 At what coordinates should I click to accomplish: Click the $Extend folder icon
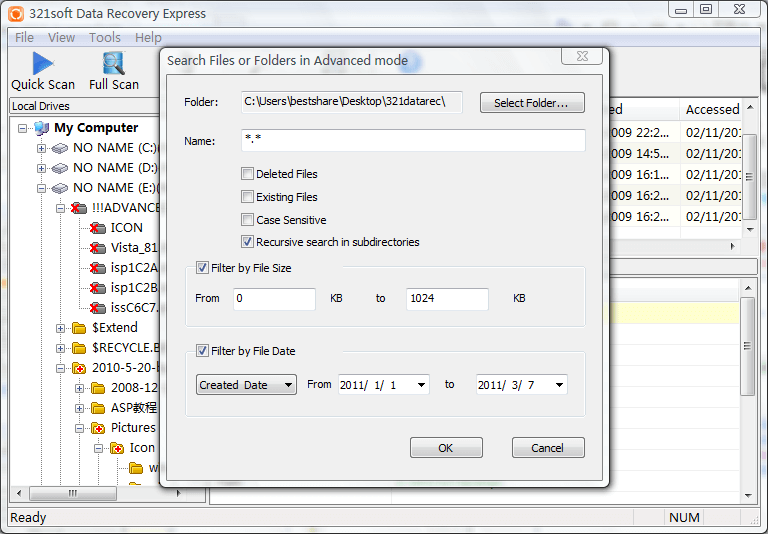tap(79, 328)
